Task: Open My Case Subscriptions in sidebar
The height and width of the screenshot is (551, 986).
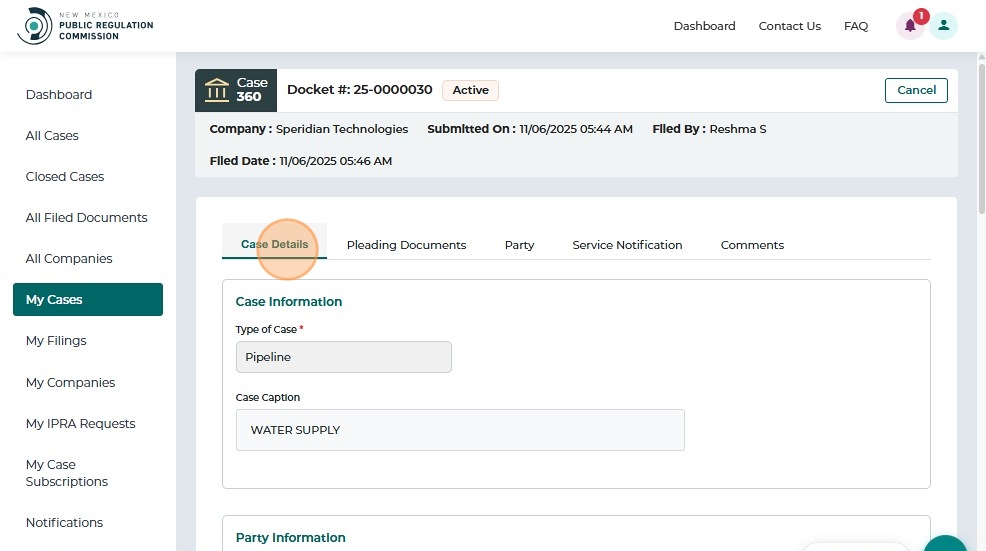Action: (x=67, y=473)
